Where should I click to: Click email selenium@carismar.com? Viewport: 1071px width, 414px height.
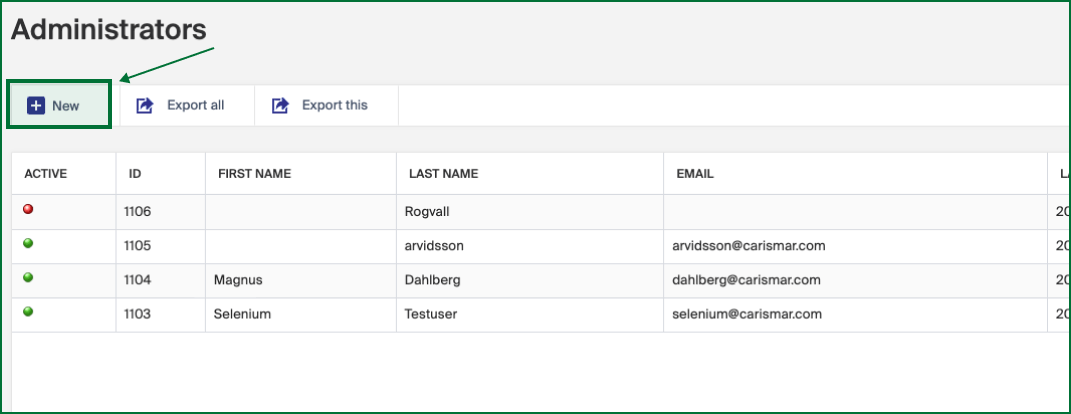747,314
